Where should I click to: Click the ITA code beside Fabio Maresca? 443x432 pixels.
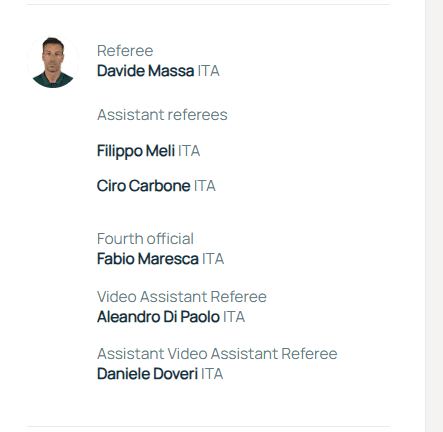(213, 259)
